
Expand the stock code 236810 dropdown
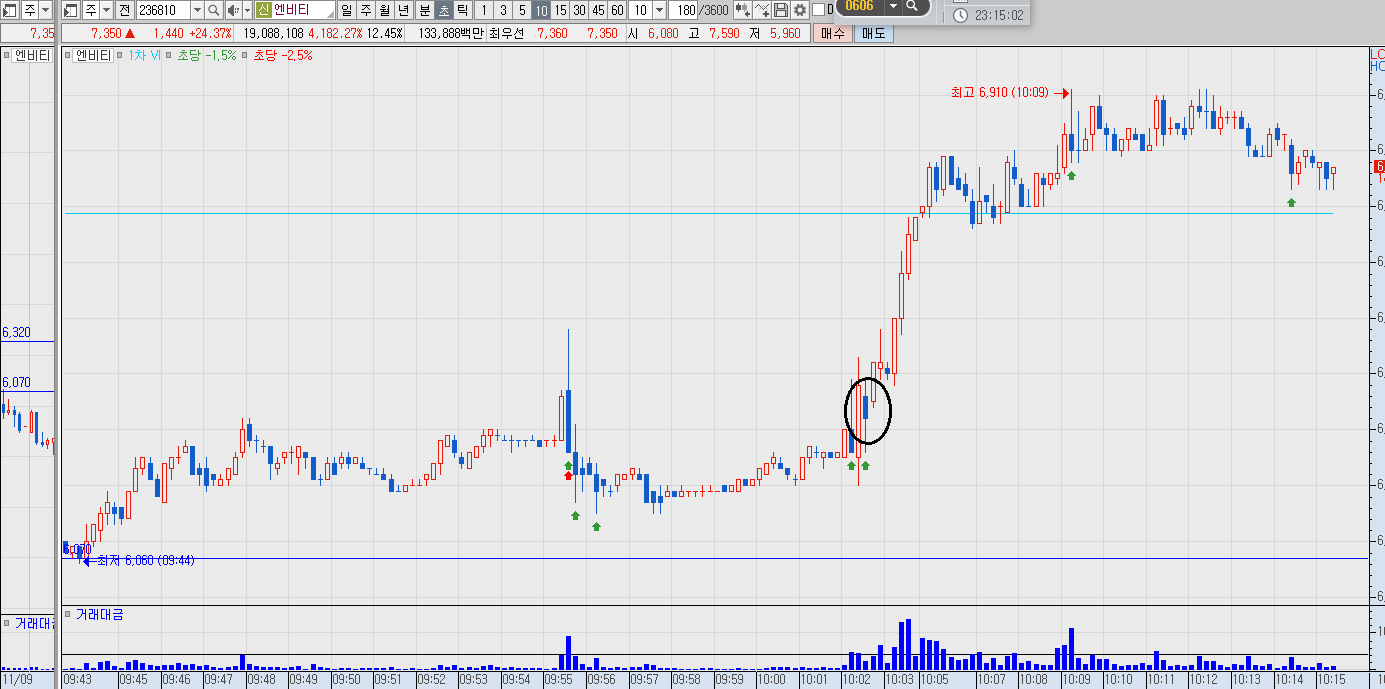[197, 10]
